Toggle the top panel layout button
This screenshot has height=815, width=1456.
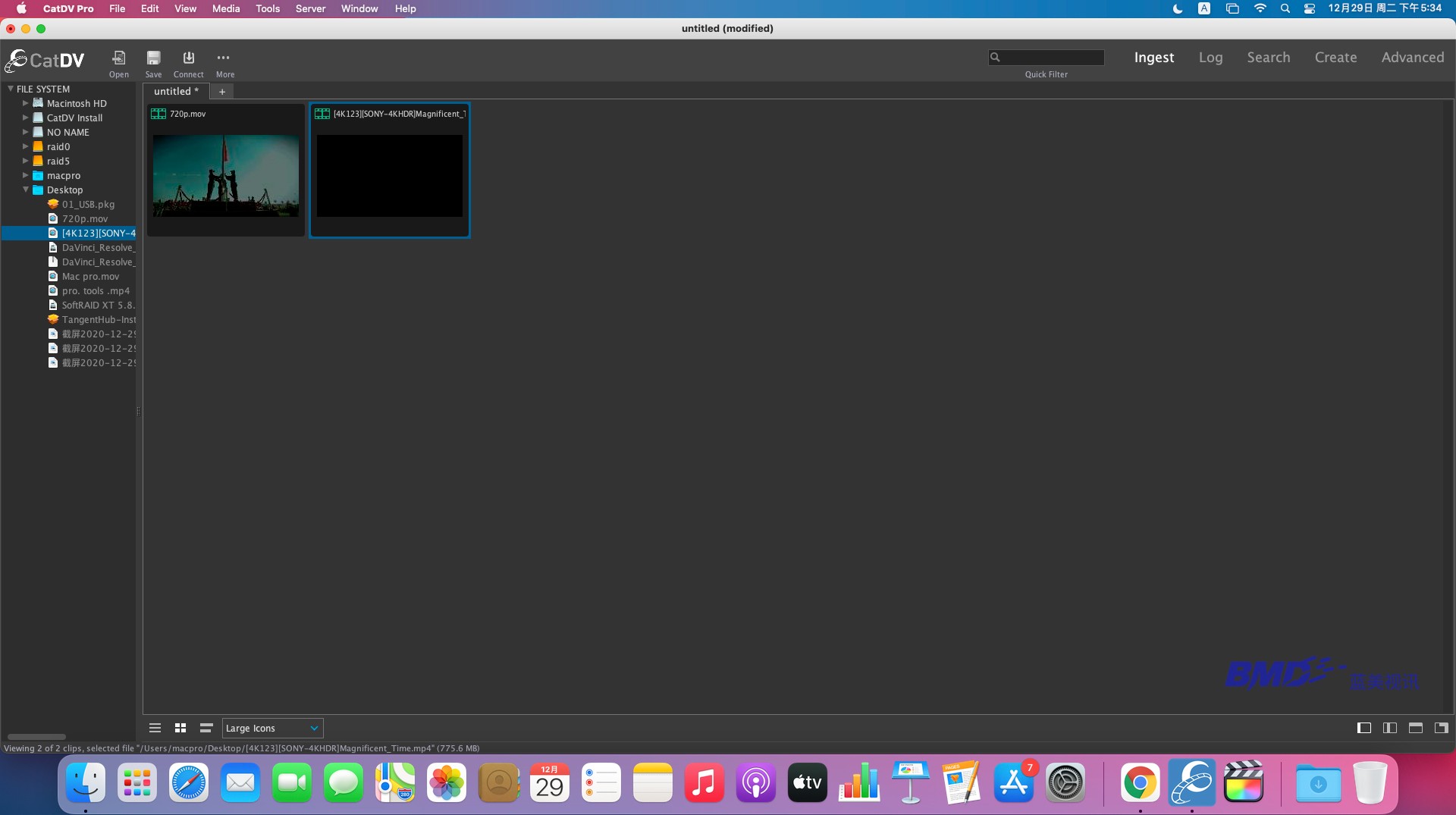(x=1415, y=728)
